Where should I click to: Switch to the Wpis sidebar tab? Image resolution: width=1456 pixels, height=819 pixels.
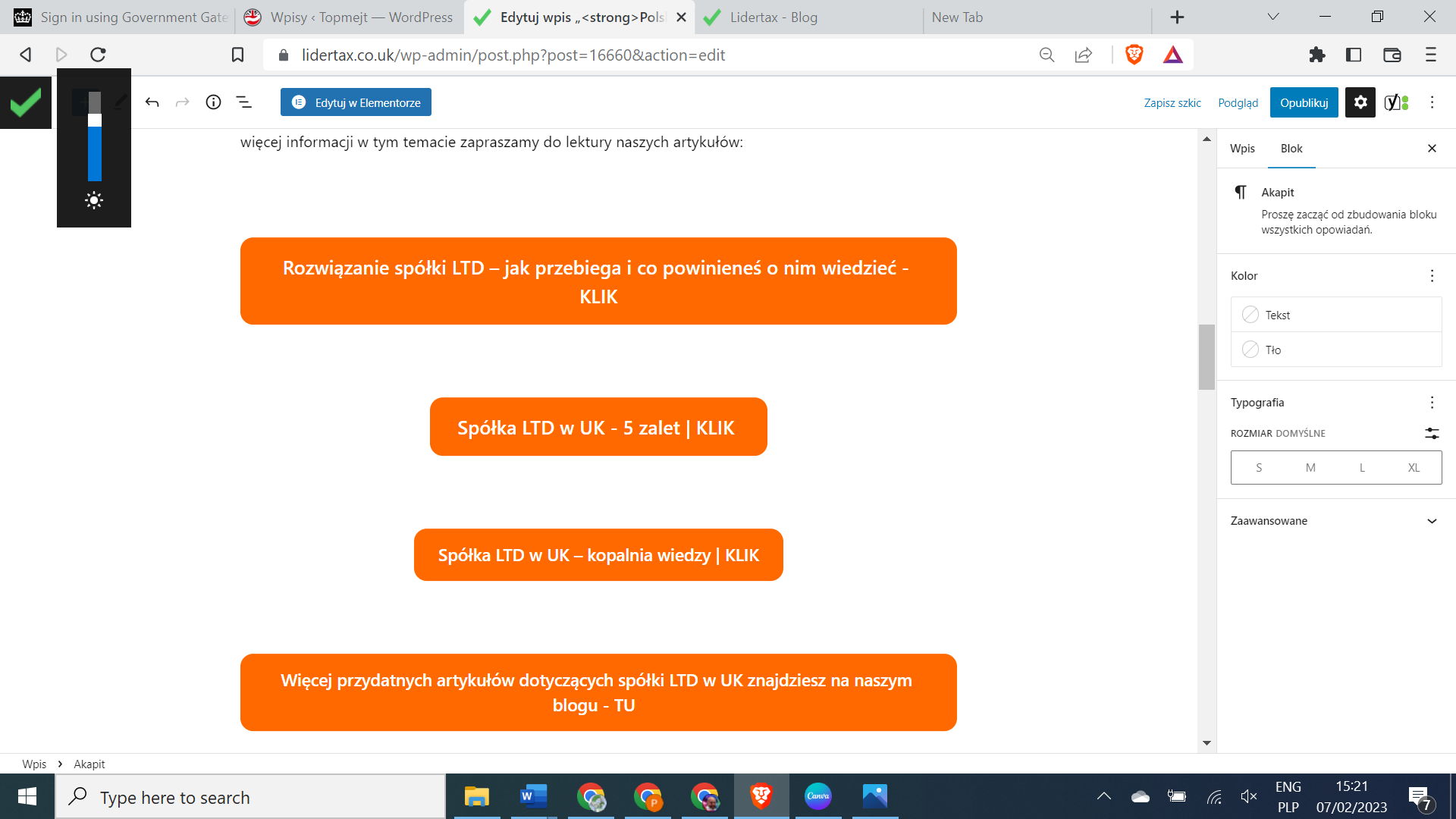coord(1242,149)
